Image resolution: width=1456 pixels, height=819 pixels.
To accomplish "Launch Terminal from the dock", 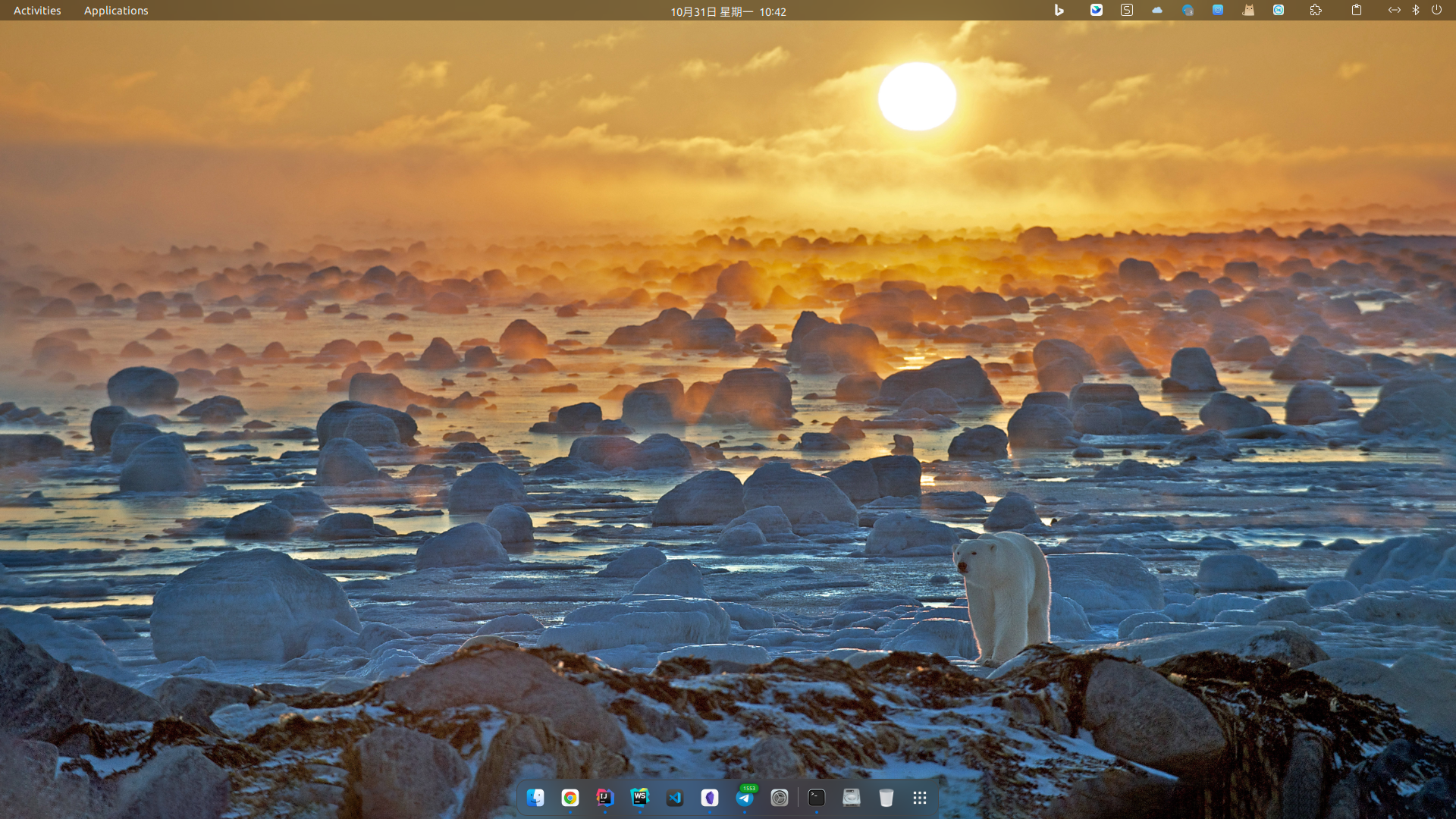I will (817, 798).
